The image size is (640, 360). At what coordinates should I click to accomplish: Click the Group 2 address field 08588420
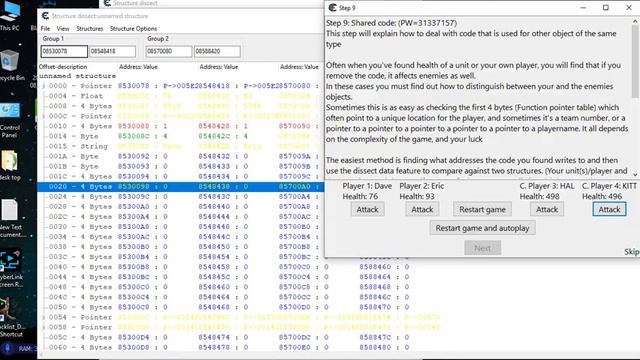tap(217, 51)
